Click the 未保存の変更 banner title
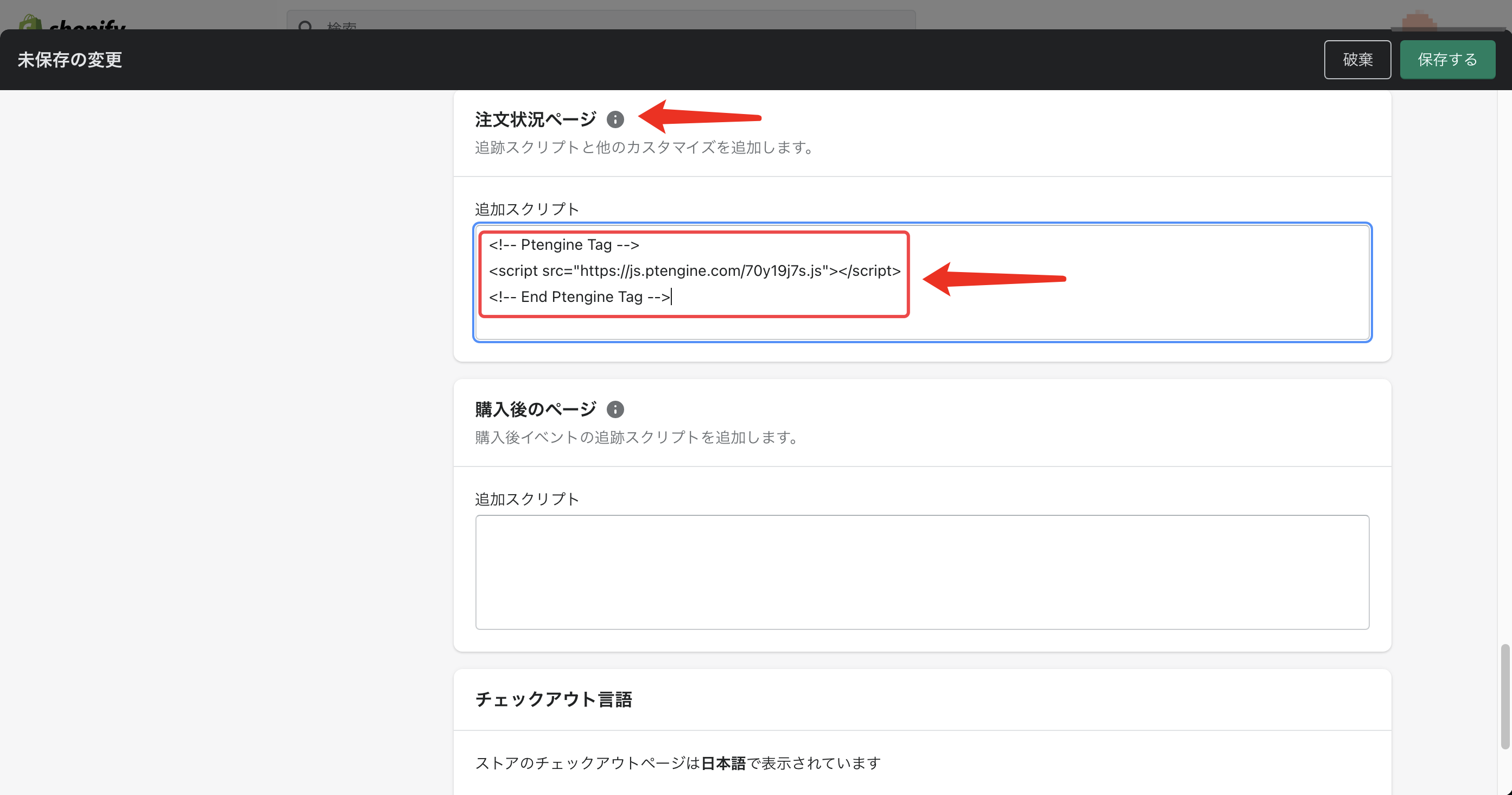Screen dimensions: 1512x795 click(x=70, y=59)
